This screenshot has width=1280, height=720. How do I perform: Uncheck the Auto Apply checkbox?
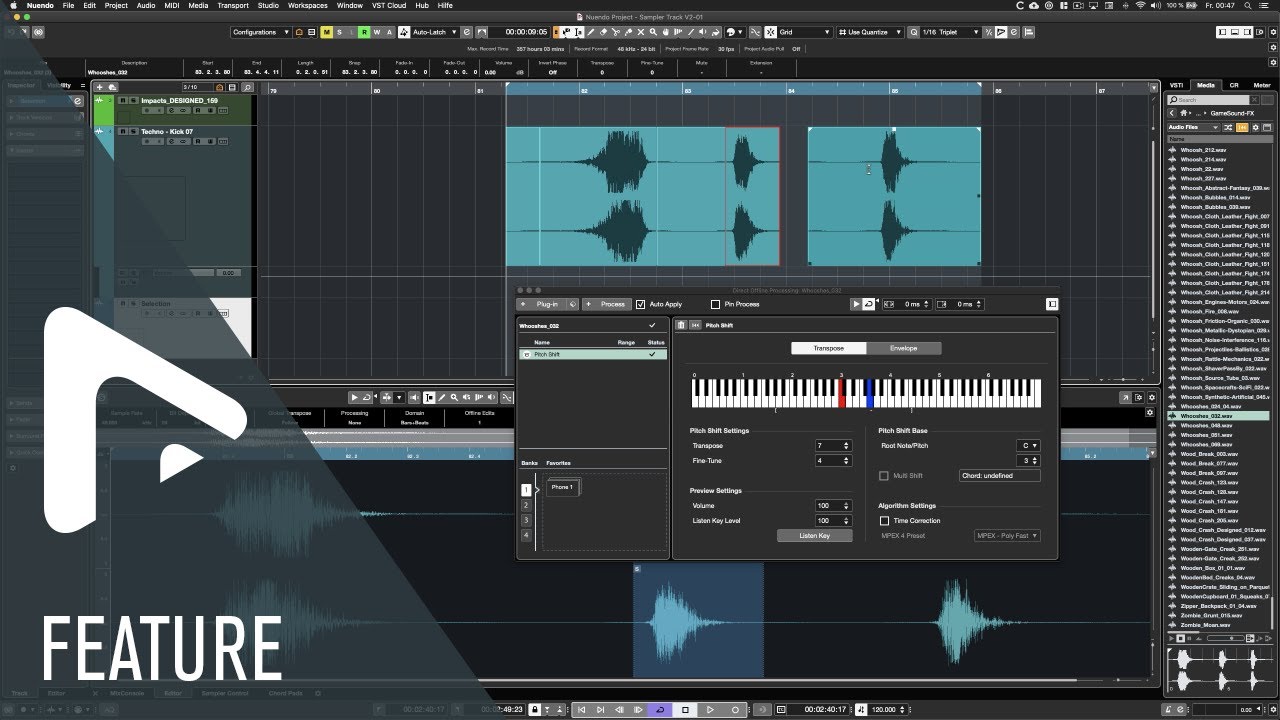point(641,304)
